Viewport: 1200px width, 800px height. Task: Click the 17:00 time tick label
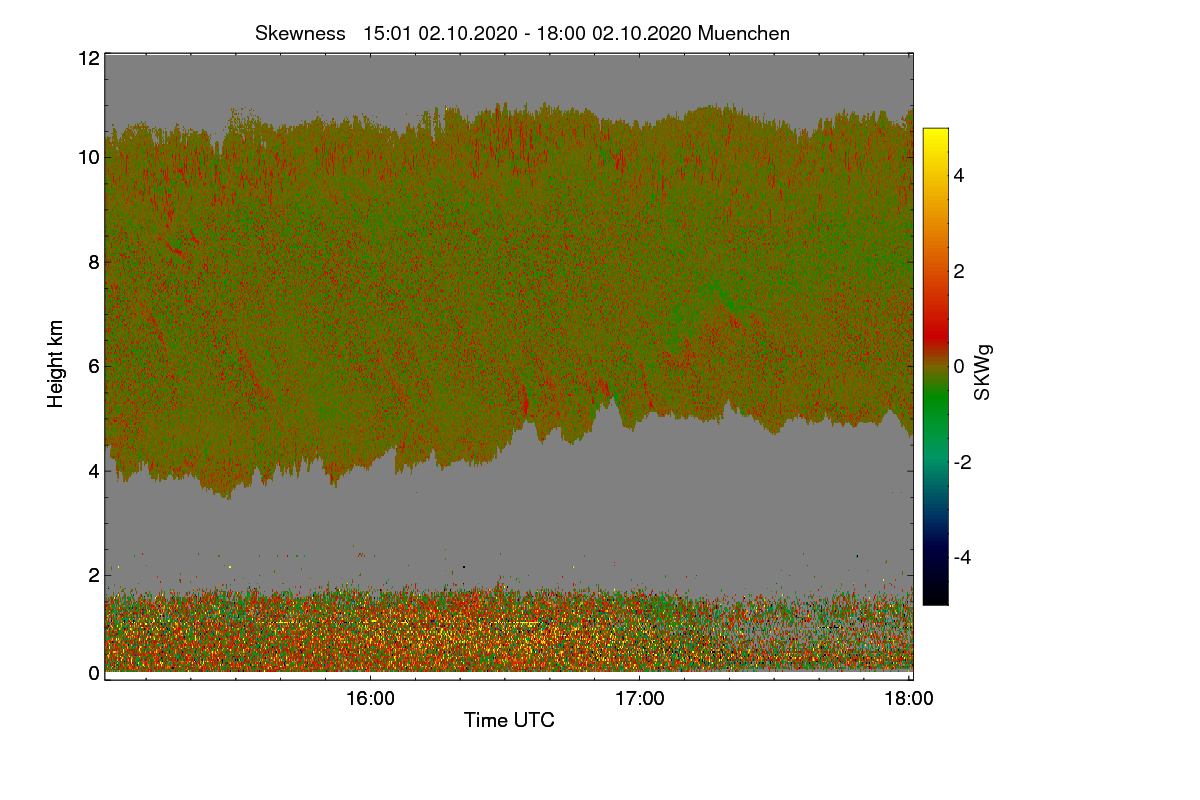[640, 699]
